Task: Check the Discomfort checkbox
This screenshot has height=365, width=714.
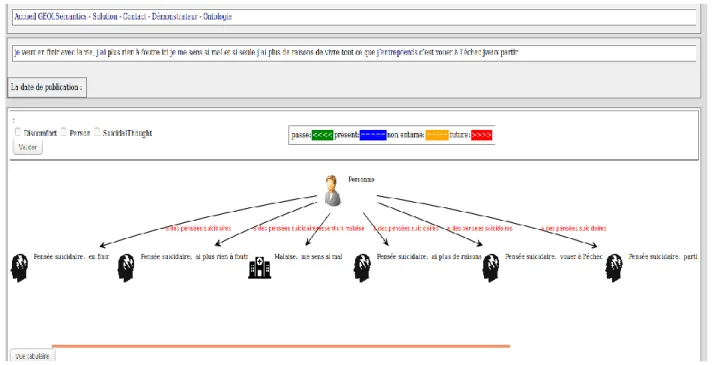Action: point(18,132)
